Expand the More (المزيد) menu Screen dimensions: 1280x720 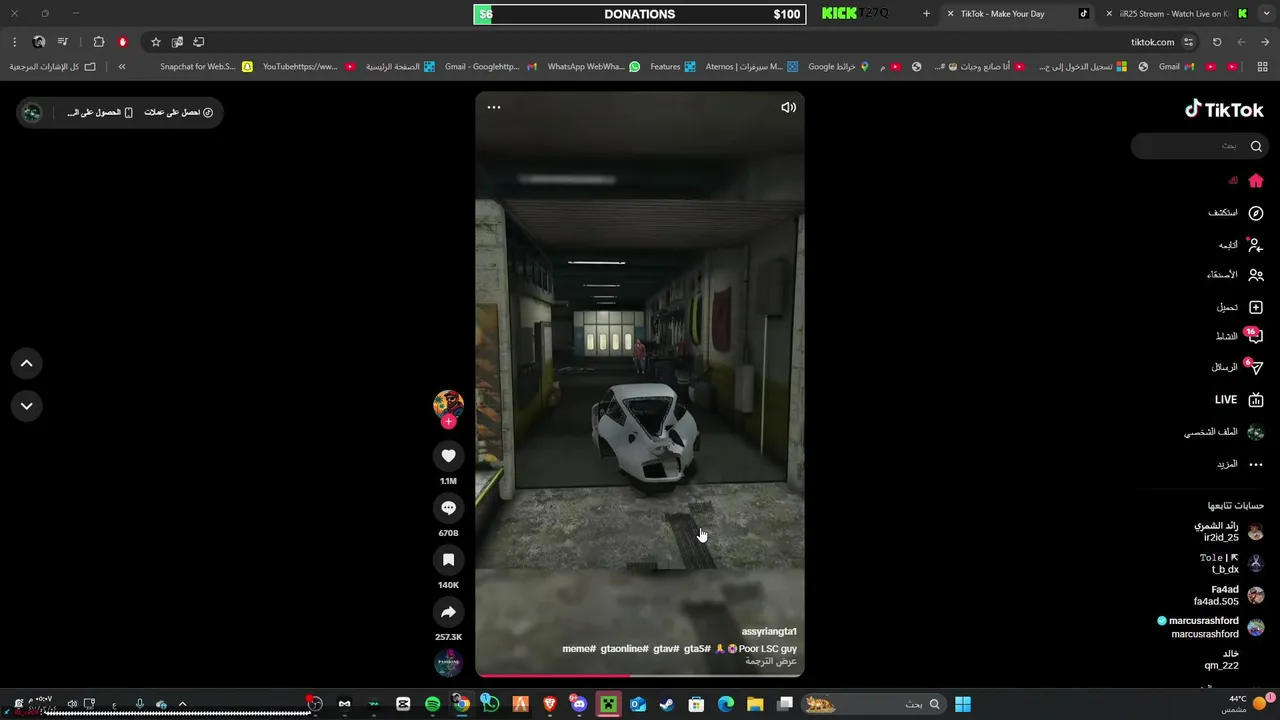(x=1240, y=464)
